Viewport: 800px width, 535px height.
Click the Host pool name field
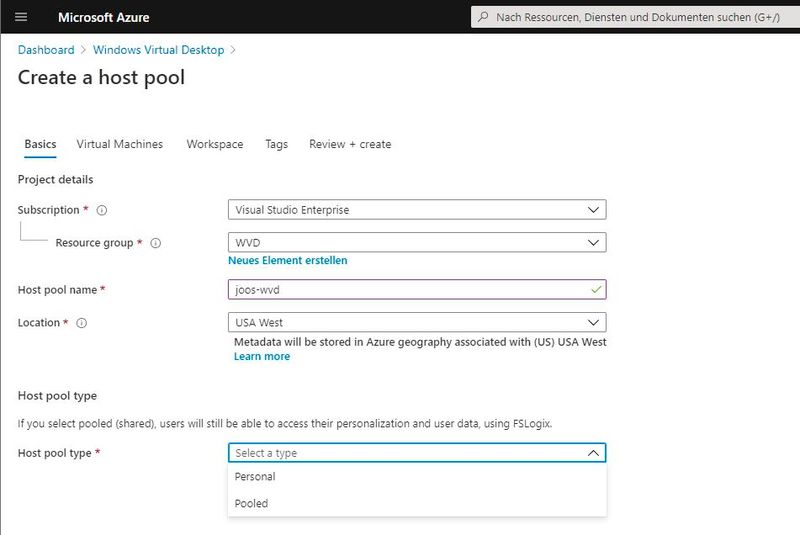click(x=417, y=290)
